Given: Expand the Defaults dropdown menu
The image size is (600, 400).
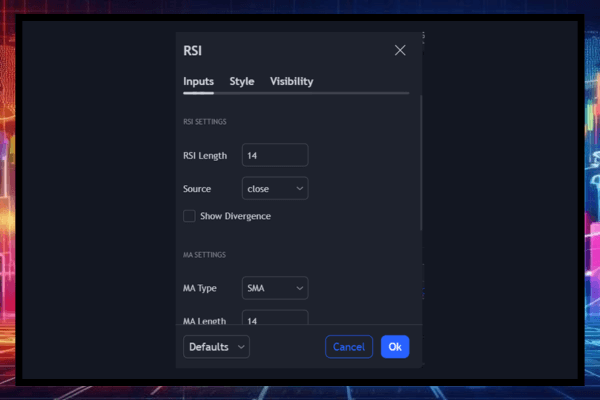Looking at the screenshot, I should (x=216, y=347).
